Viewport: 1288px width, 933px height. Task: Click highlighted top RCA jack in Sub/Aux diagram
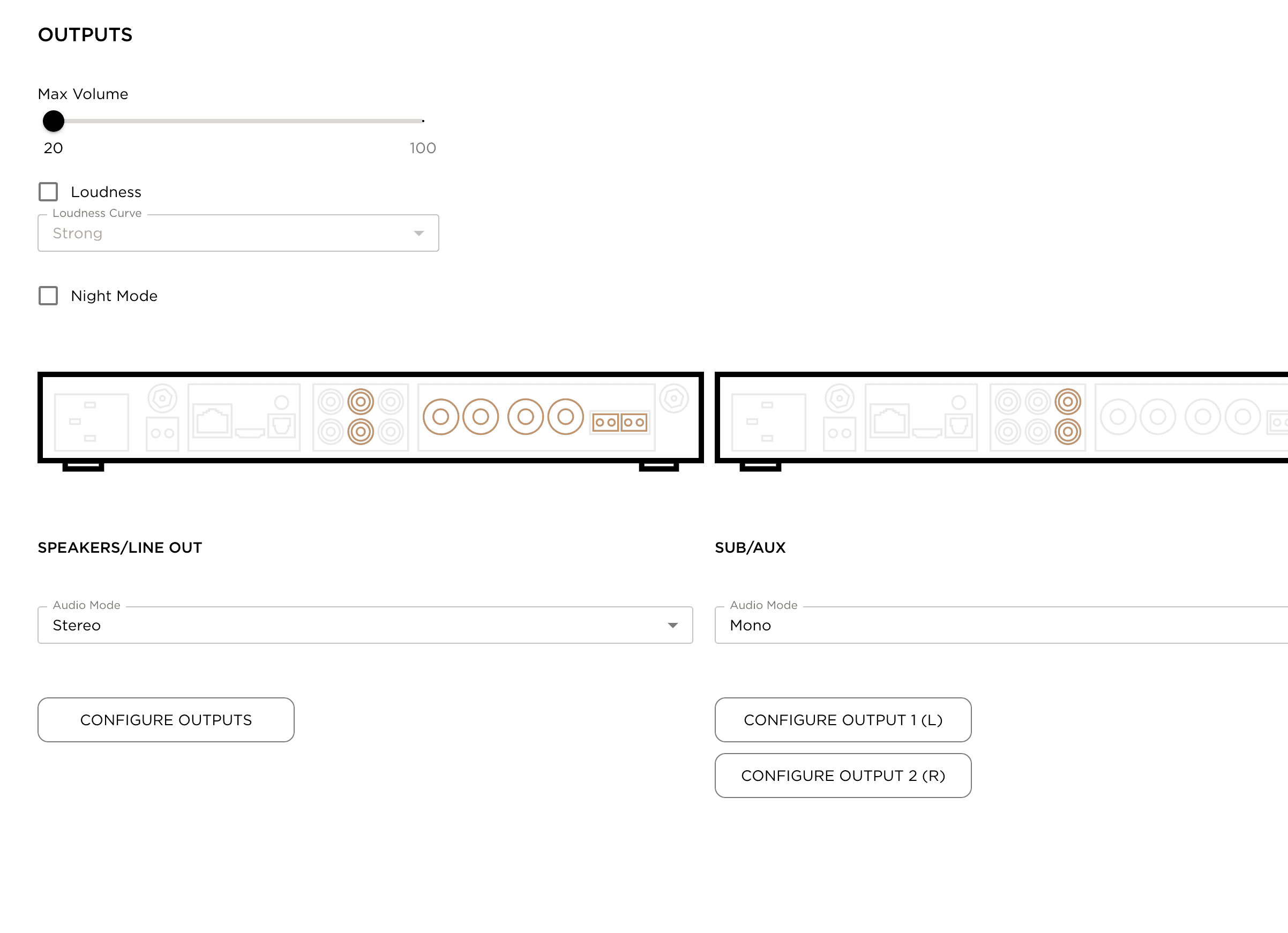tap(1068, 402)
